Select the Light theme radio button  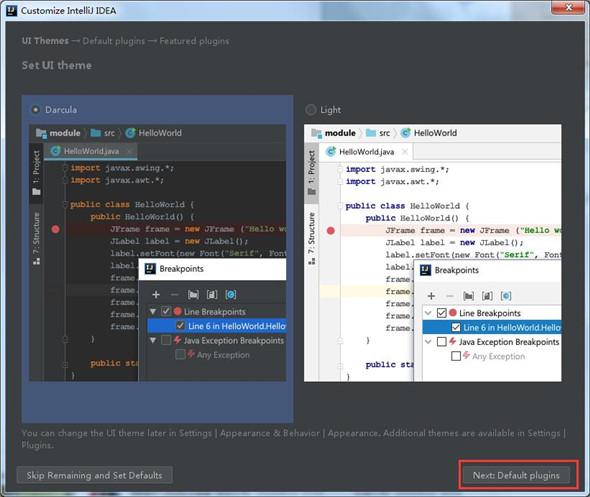(311, 110)
